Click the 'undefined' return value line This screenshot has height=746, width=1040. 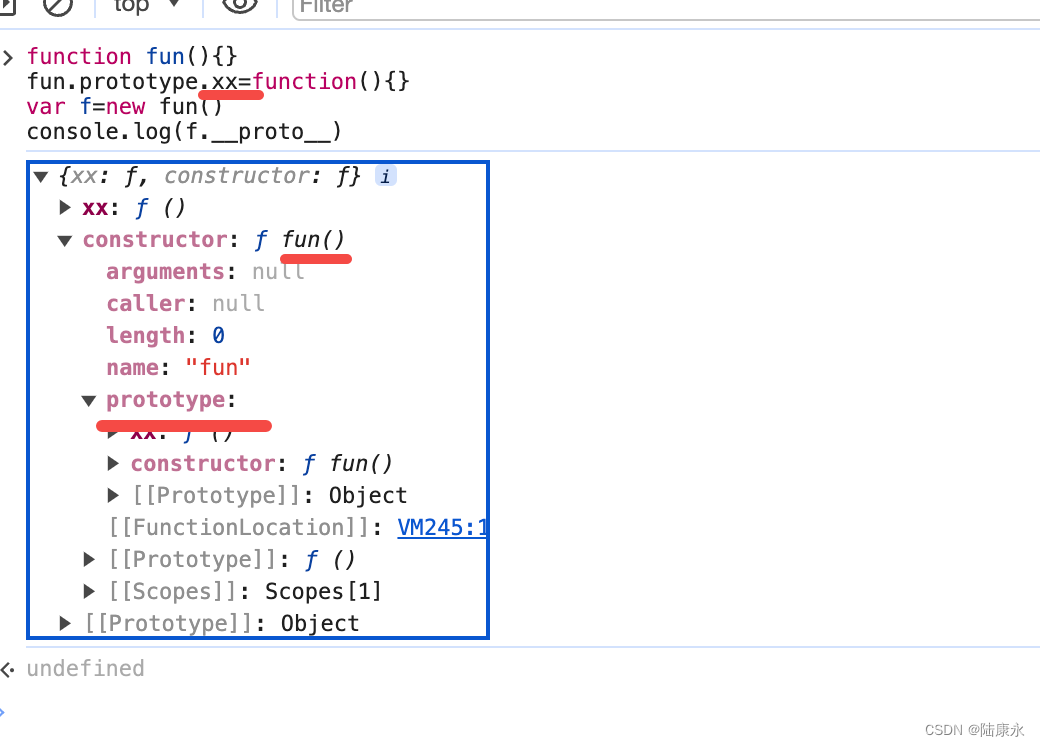86,668
